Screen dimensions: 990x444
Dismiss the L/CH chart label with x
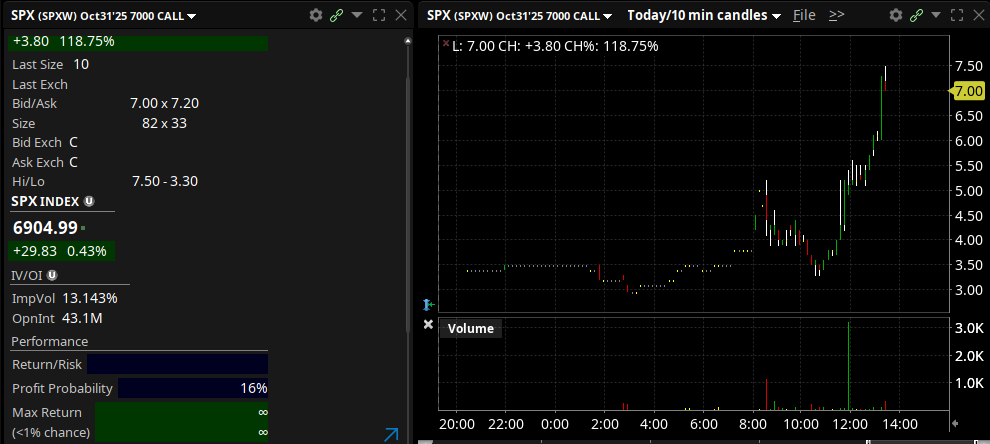[x=446, y=44]
